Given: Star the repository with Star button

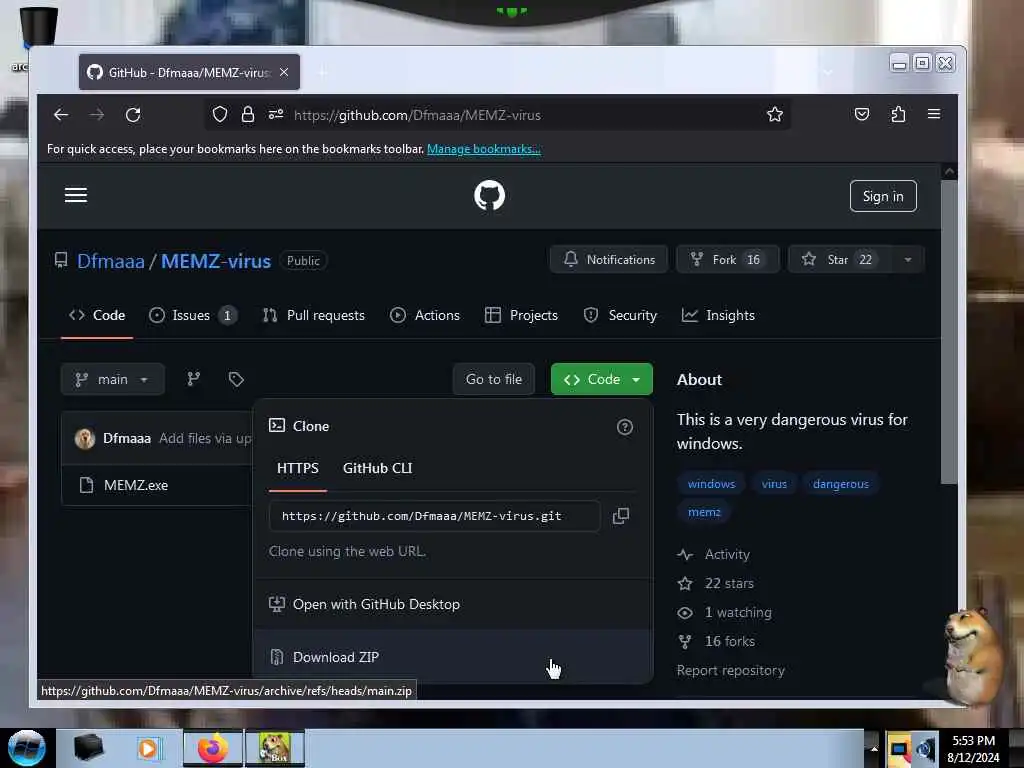Looking at the screenshot, I should point(840,260).
